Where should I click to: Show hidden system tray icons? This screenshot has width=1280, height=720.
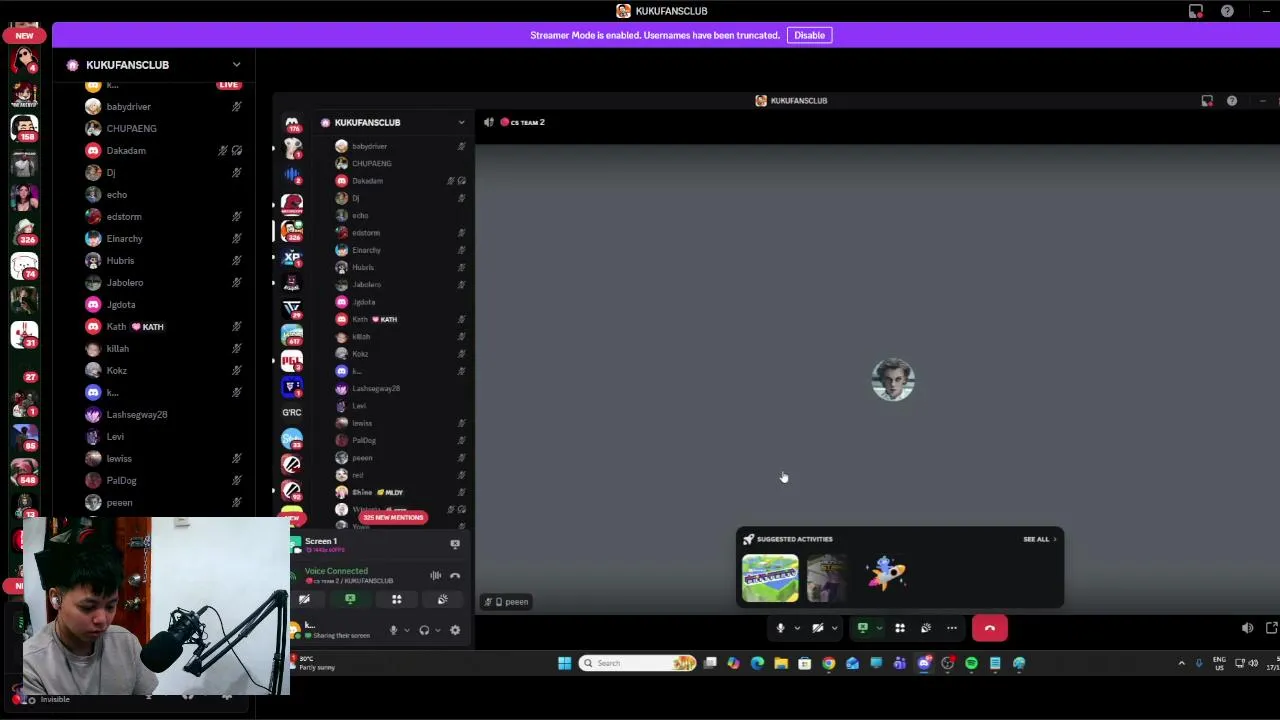(1181, 663)
